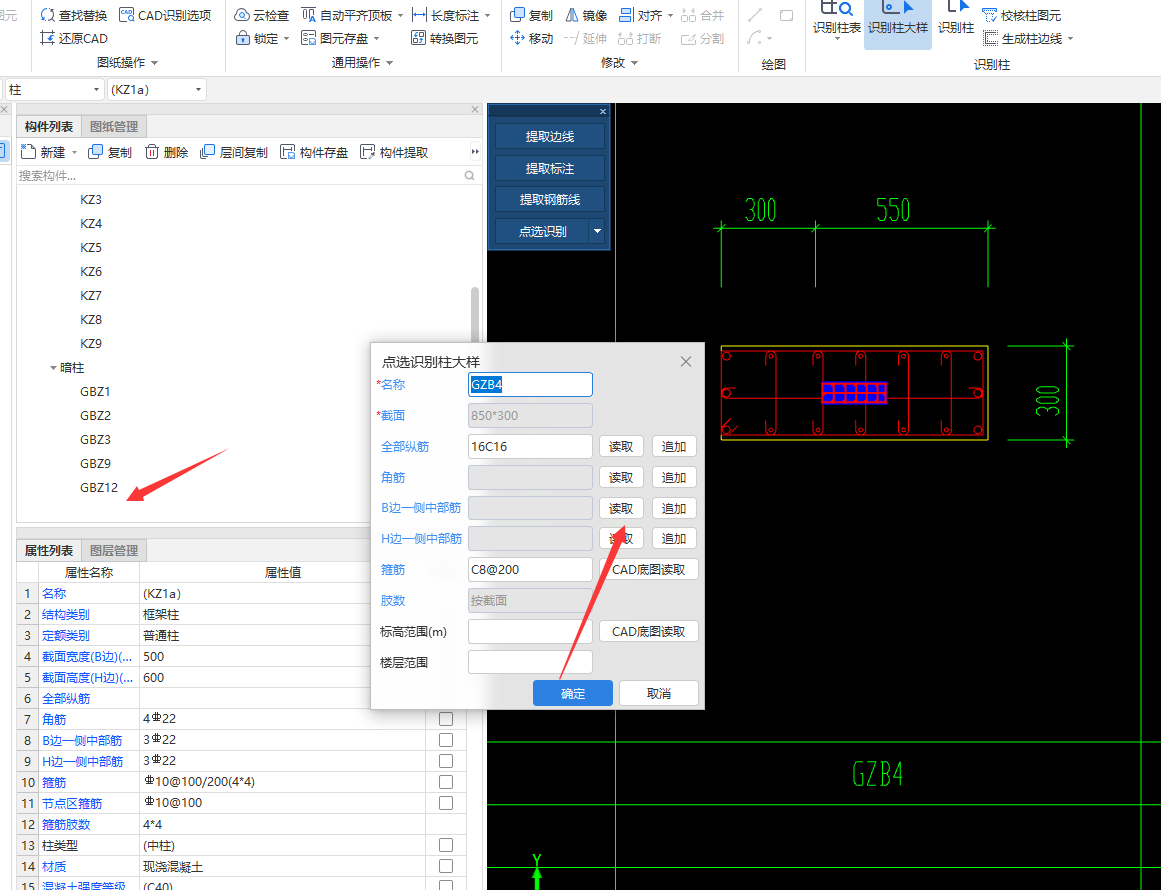Tick the checkbox for H边一侧中部筋 row
Image resolution: width=1161 pixels, height=890 pixels.
click(446, 760)
